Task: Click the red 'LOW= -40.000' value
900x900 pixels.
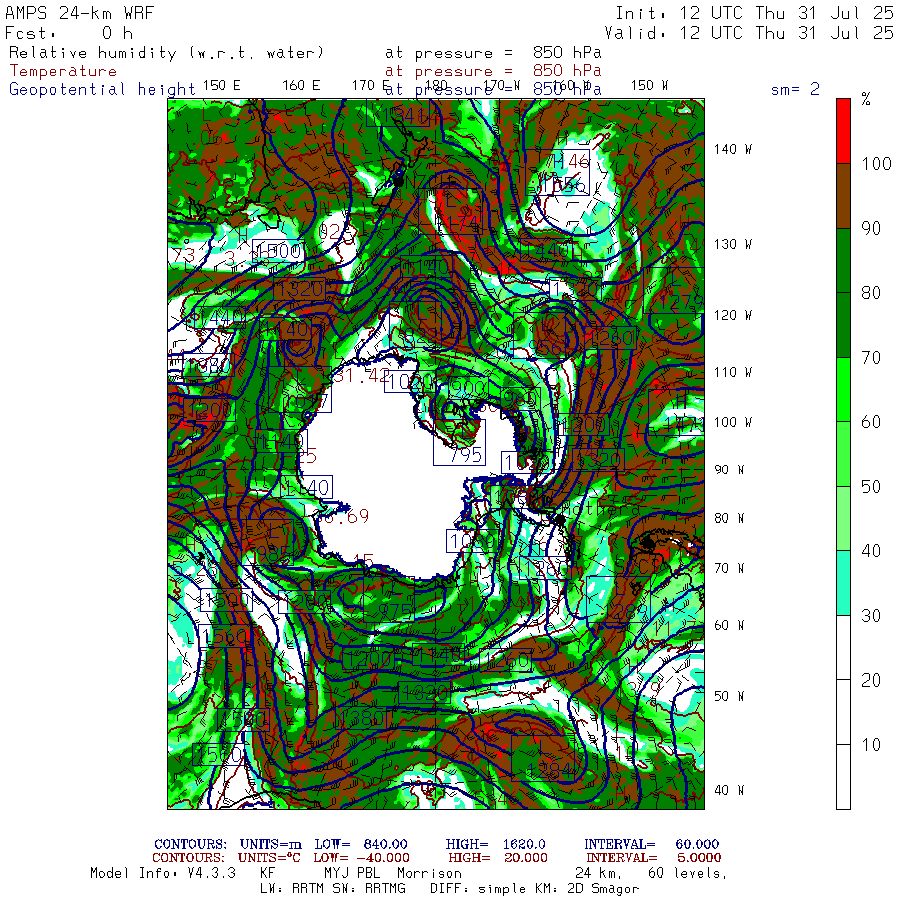Action: (361, 858)
